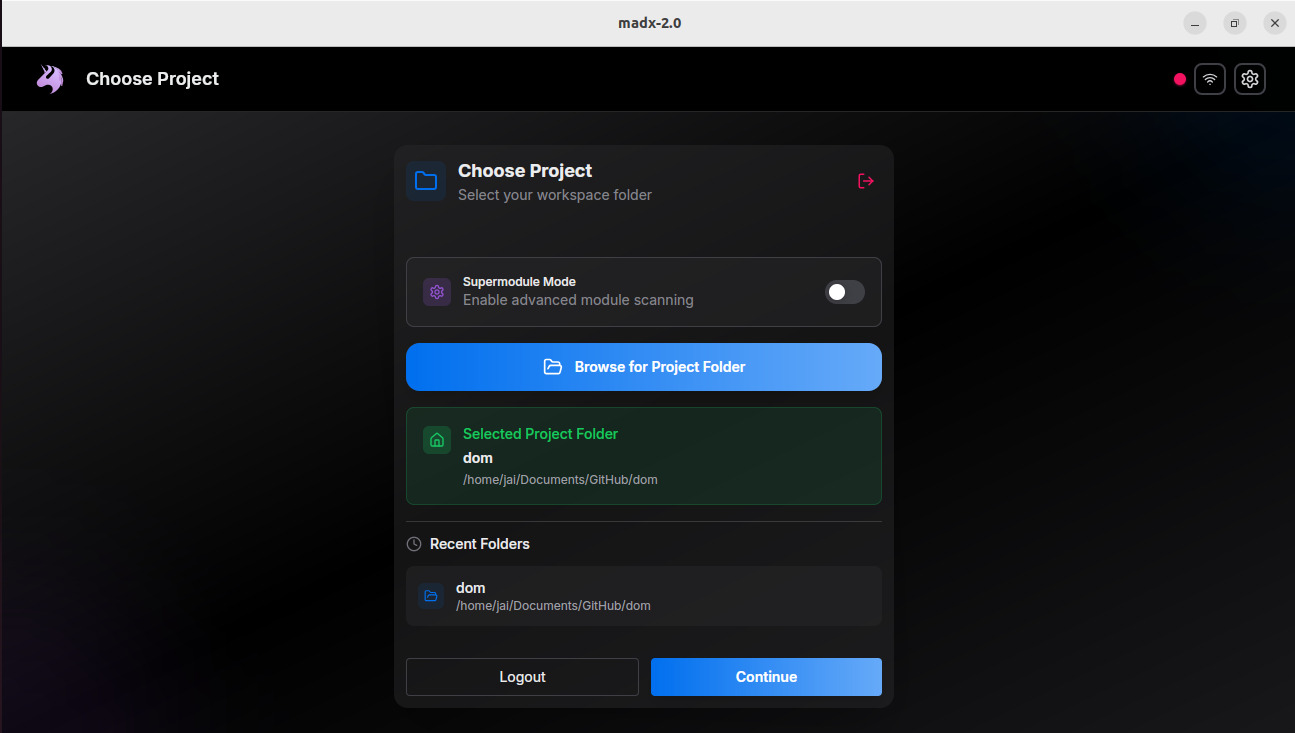This screenshot has width=1295, height=733.
Task: Open settings via the gear icon
Action: point(1250,79)
